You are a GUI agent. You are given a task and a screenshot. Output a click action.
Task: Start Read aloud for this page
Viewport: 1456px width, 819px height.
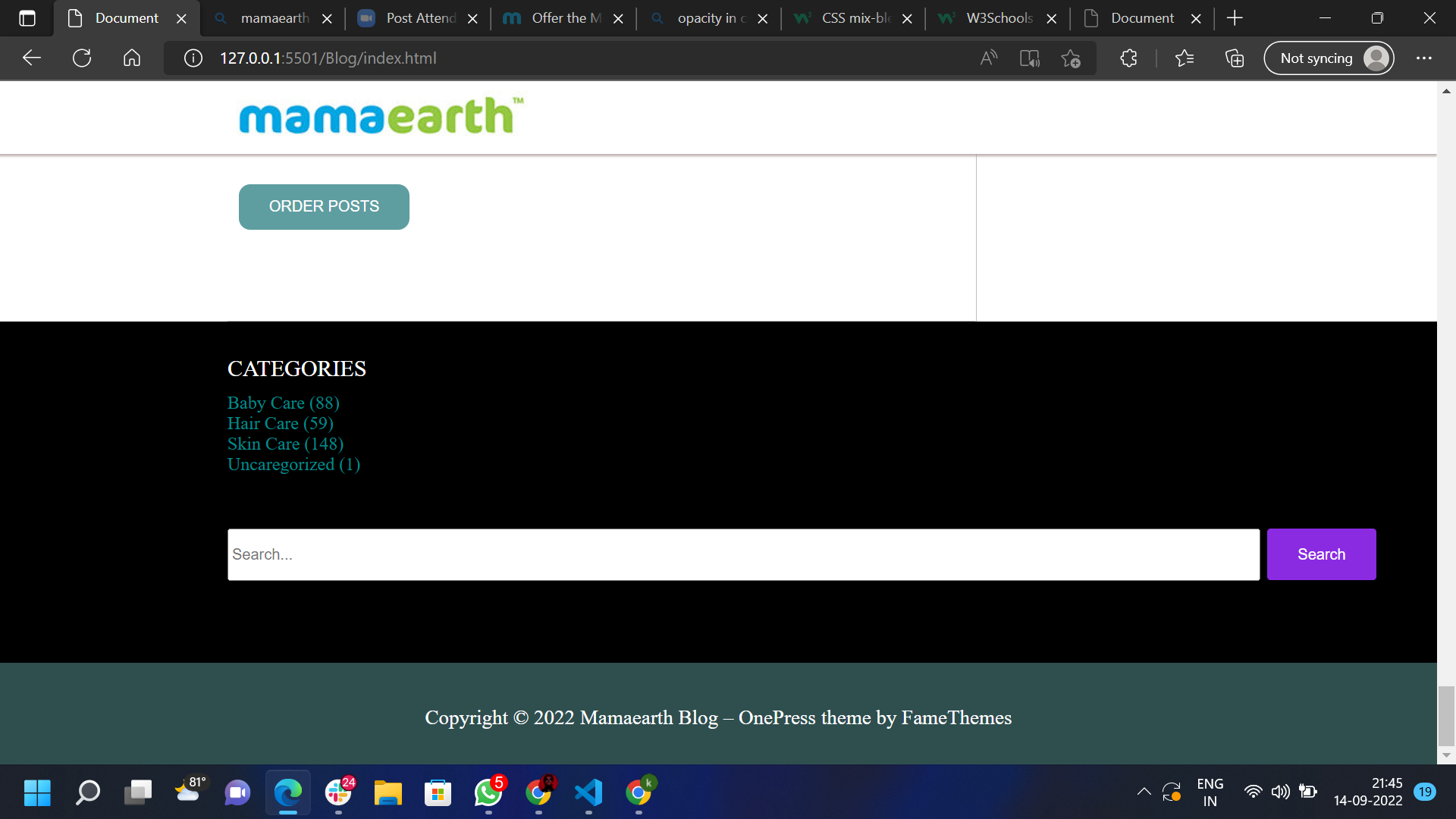988,58
